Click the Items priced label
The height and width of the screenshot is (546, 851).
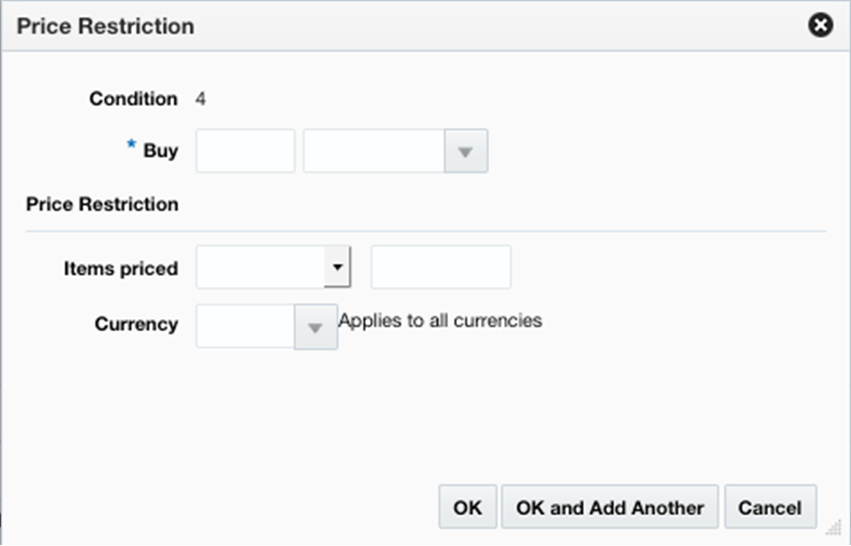point(121,268)
